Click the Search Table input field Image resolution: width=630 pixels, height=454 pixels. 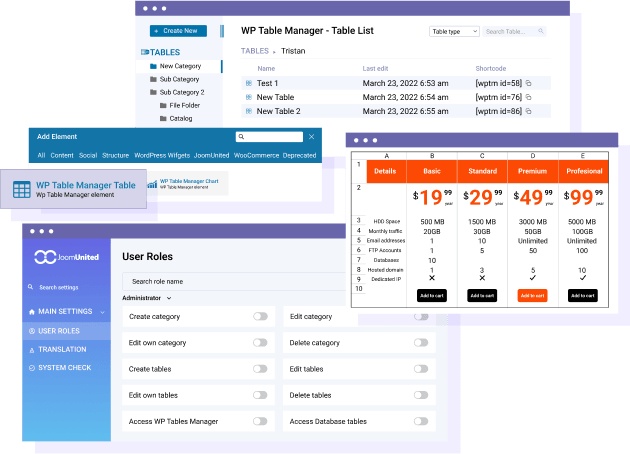click(514, 31)
